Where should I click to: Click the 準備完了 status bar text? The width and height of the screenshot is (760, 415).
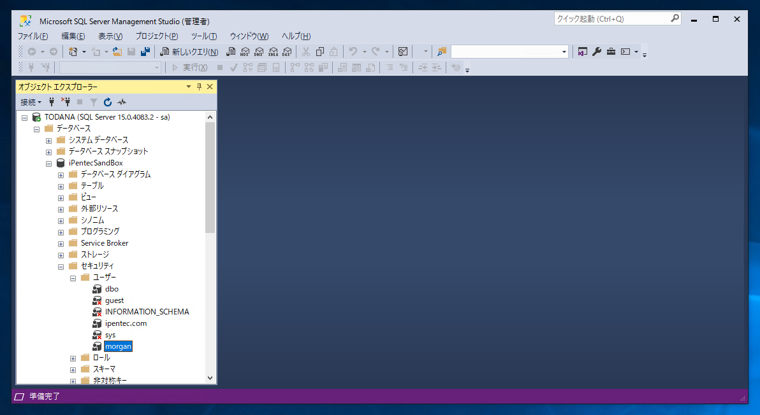click(x=45, y=396)
